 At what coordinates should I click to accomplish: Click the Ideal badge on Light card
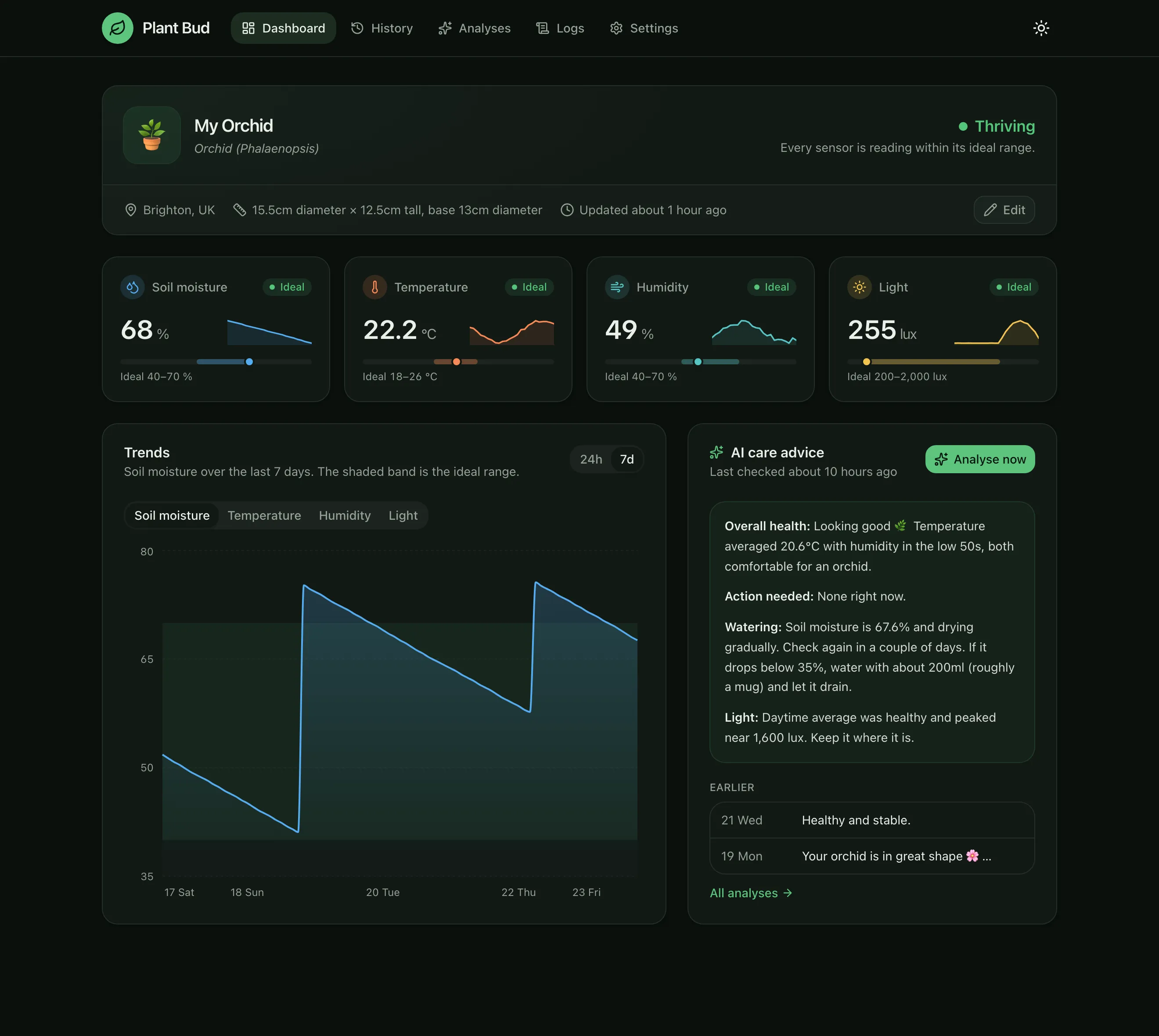click(x=1014, y=288)
